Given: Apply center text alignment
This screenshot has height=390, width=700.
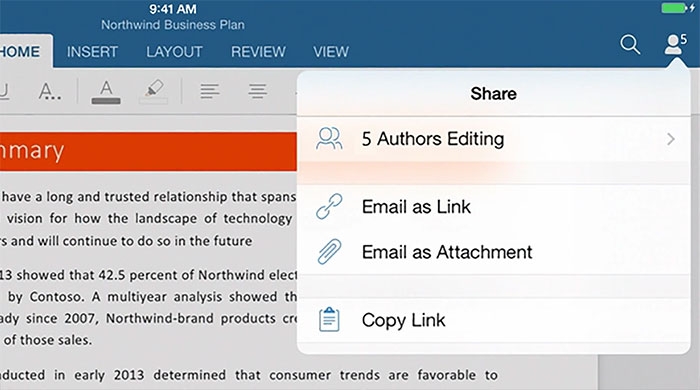Looking at the screenshot, I should (258, 91).
